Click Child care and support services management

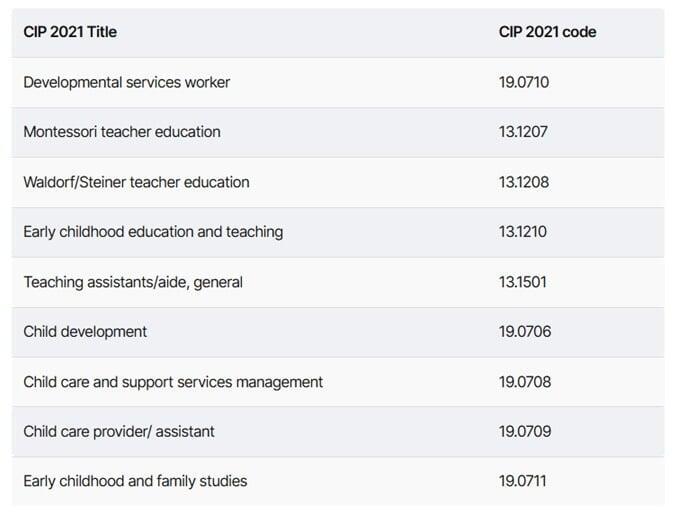click(x=173, y=382)
